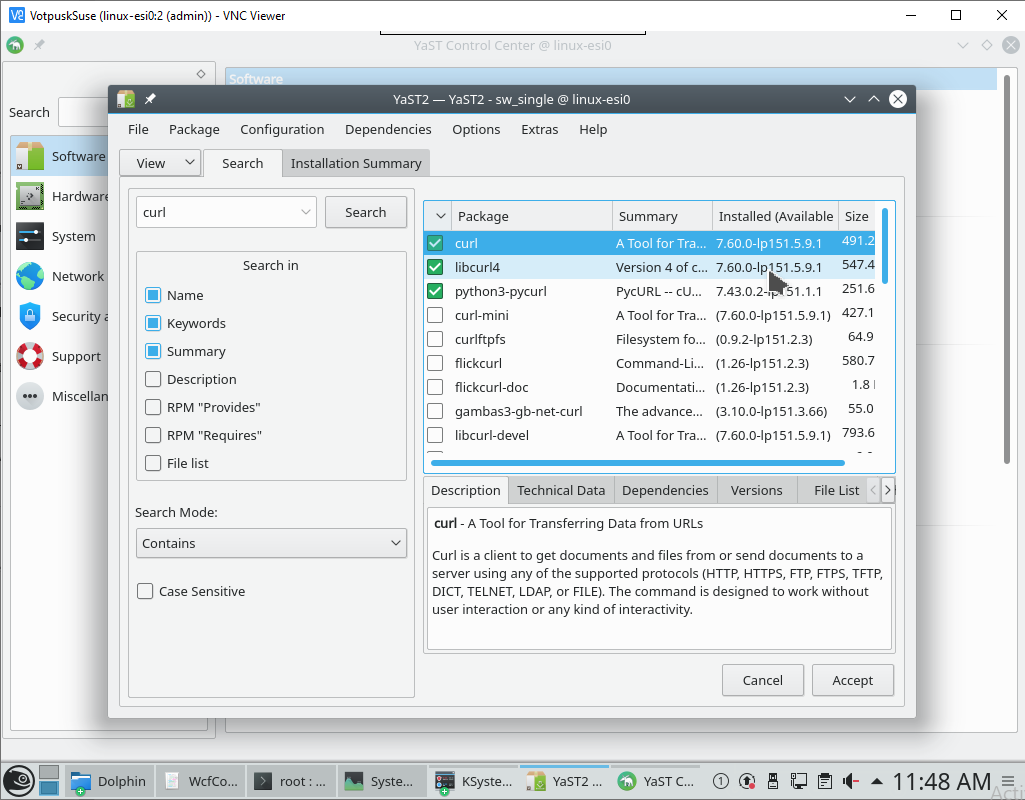Screen dimensions: 1025x800
Task: Open the Miscellaneous category icon
Action: pos(30,396)
